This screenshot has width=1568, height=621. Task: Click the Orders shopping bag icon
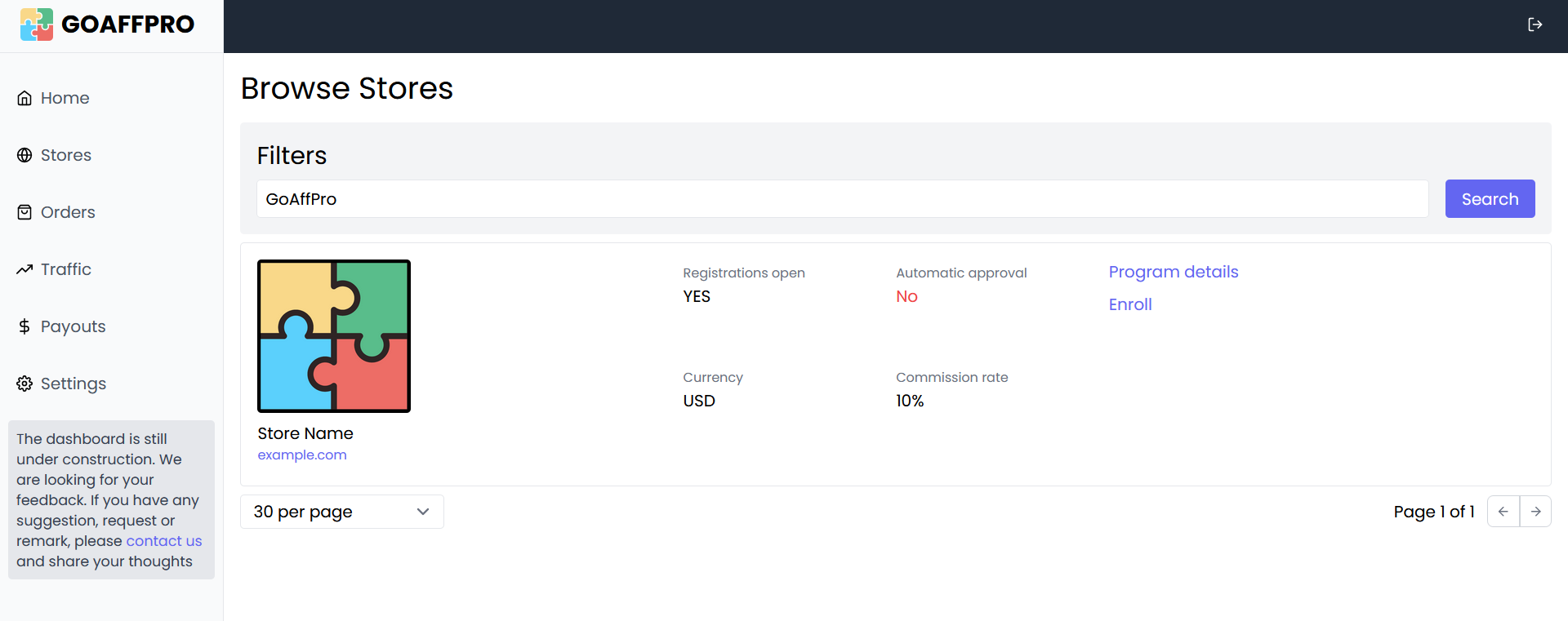pyautogui.click(x=24, y=212)
